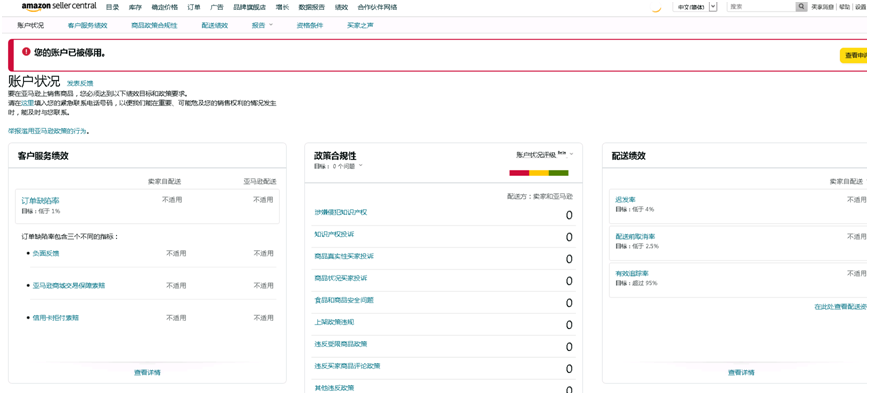Click the 这里 link for emergency contact
869x395 pixels.
tap(28, 103)
